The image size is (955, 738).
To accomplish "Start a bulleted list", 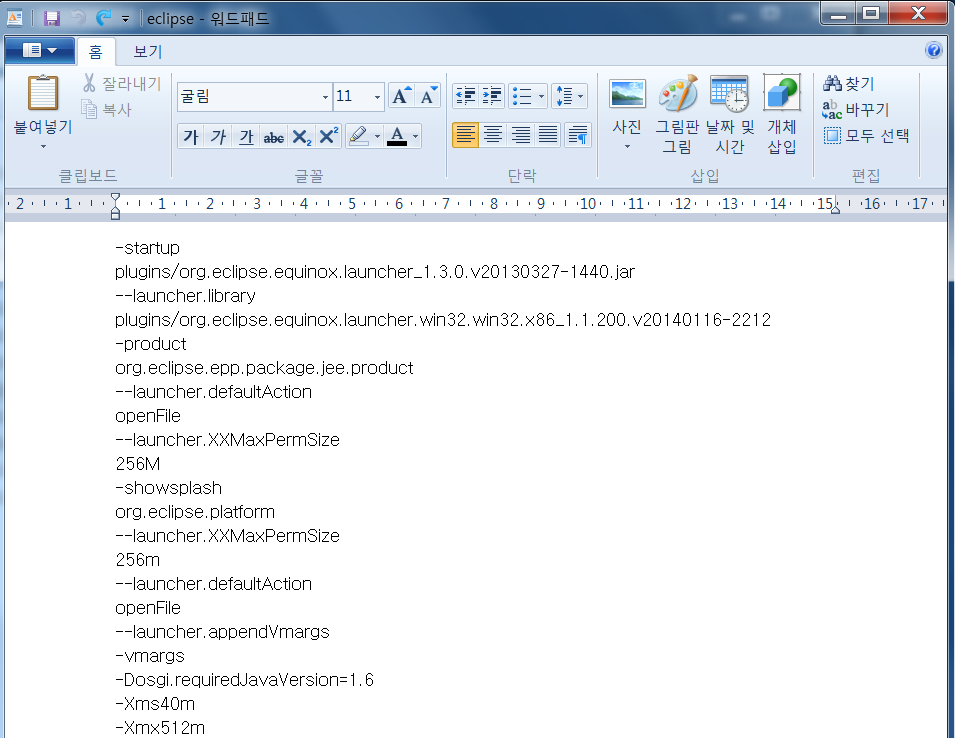I will (522, 96).
